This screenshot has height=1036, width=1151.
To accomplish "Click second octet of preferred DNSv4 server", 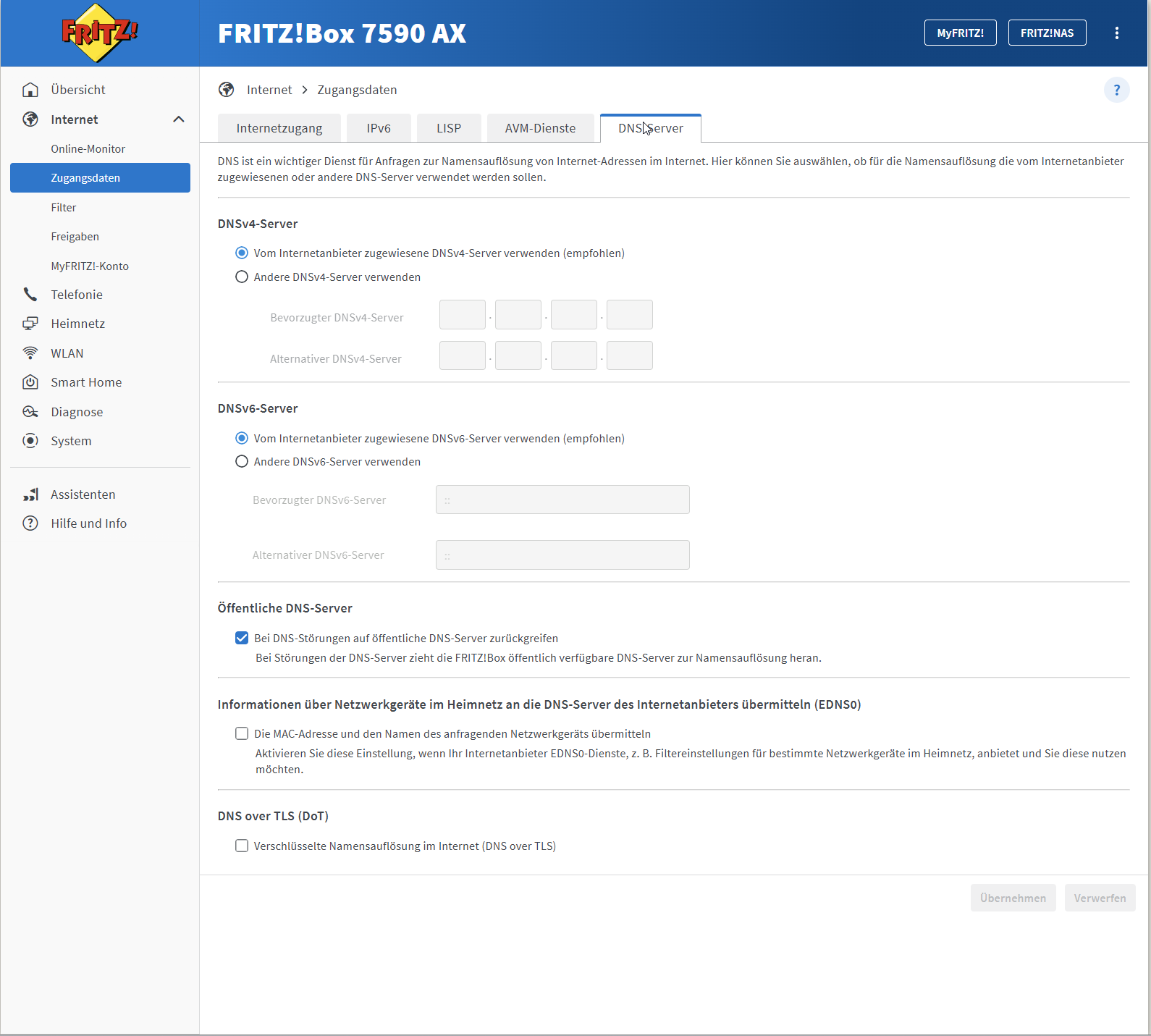I will (518, 315).
